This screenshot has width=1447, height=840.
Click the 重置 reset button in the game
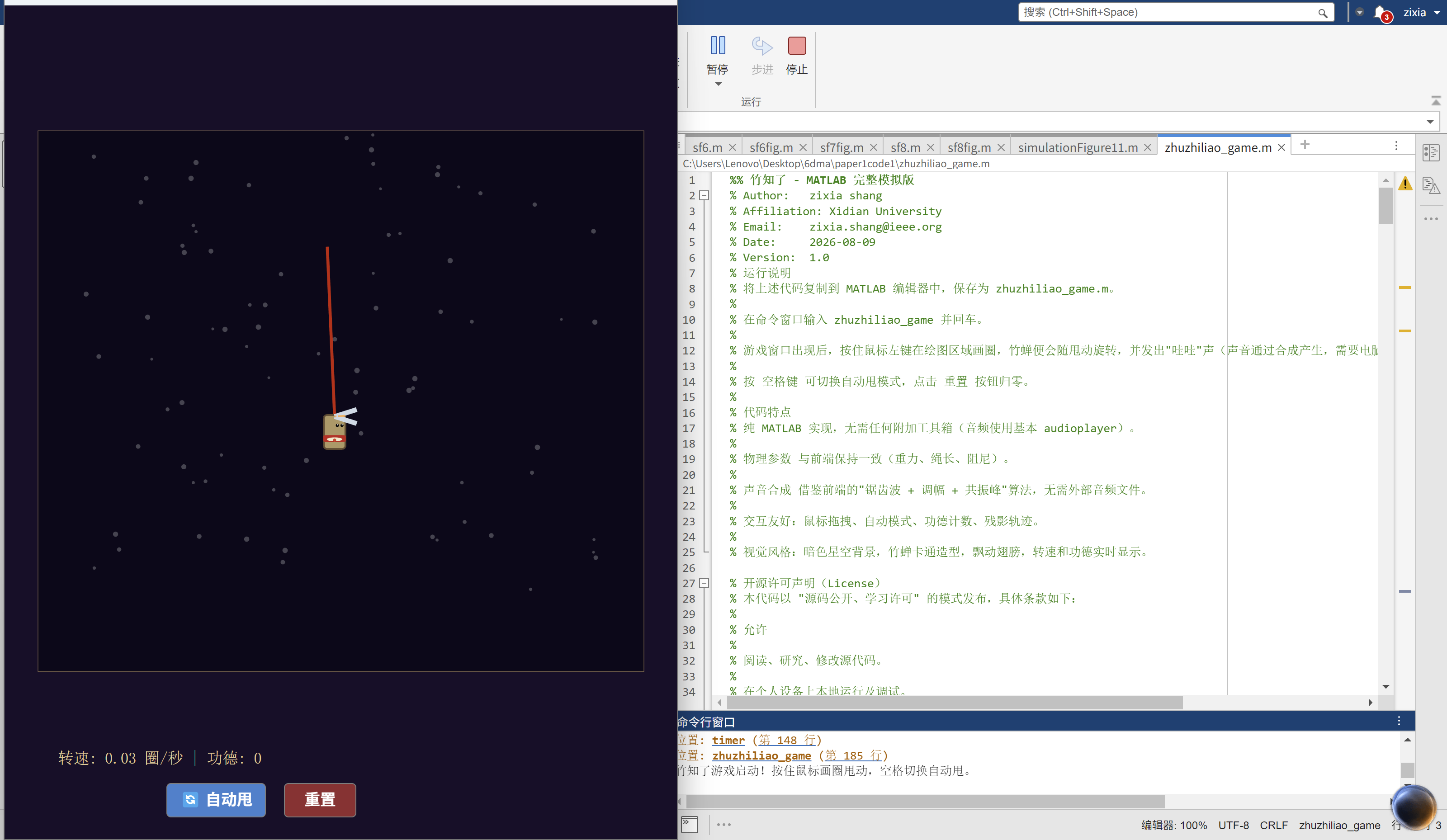coord(320,800)
